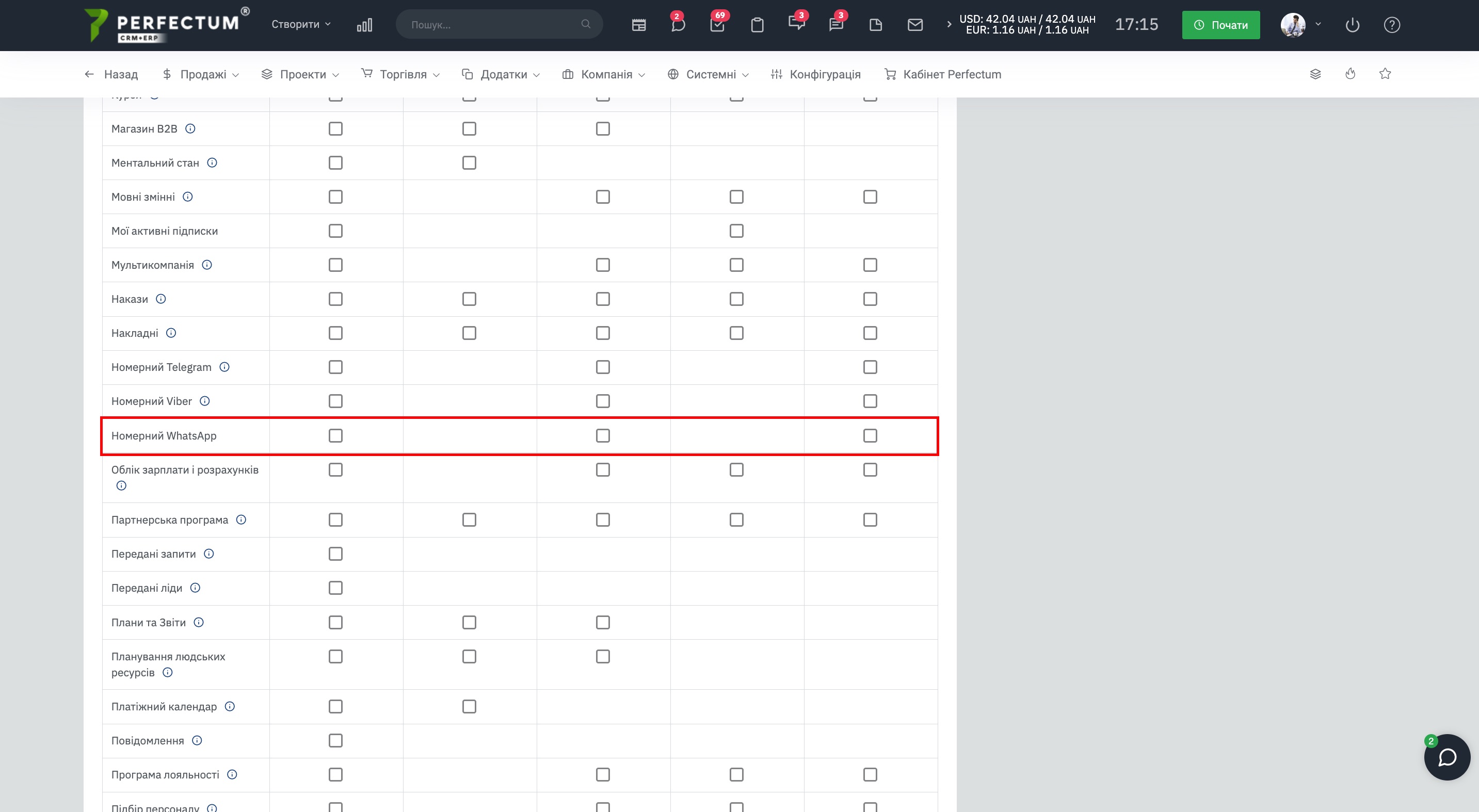1479x812 pixels.
Task: Go to Кабінет Perfectum menu item
Action: click(943, 74)
